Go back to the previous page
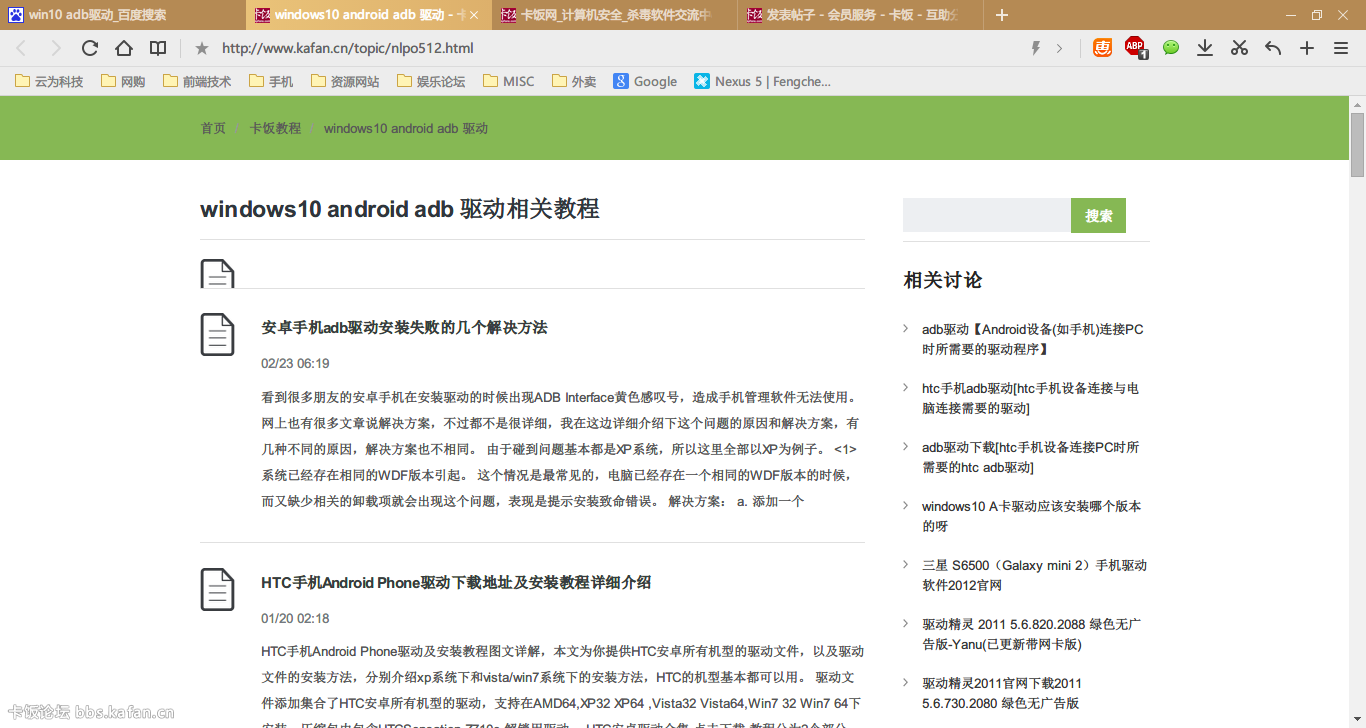The width and height of the screenshot is (1366, 728). coord(21,48)
